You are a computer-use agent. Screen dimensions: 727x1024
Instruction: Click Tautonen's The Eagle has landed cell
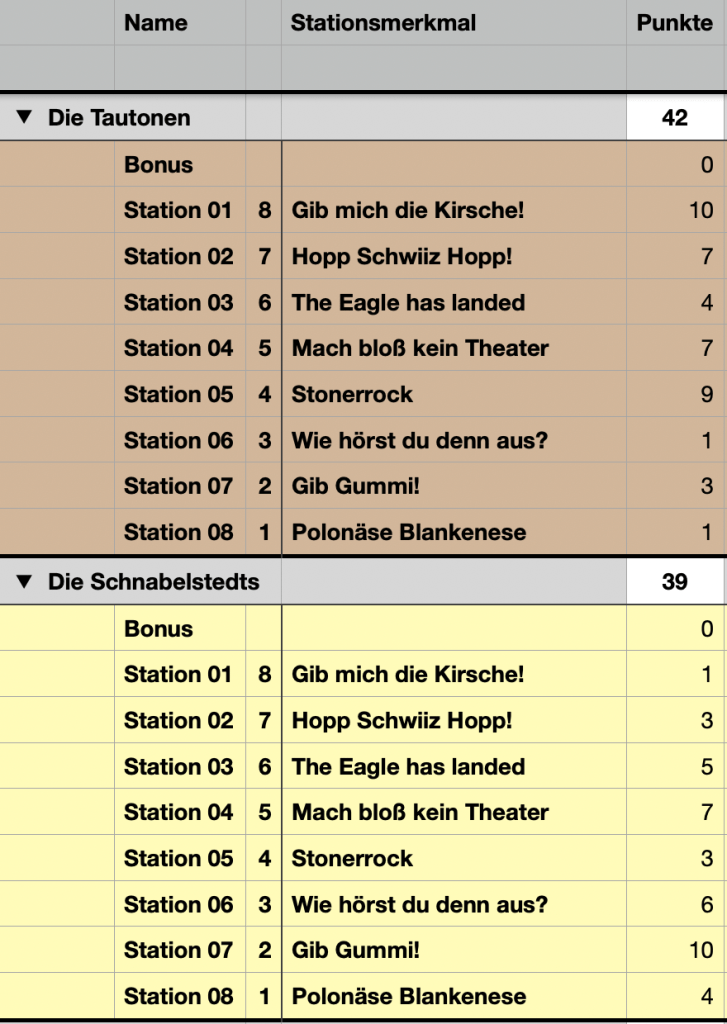click(408, 302)
